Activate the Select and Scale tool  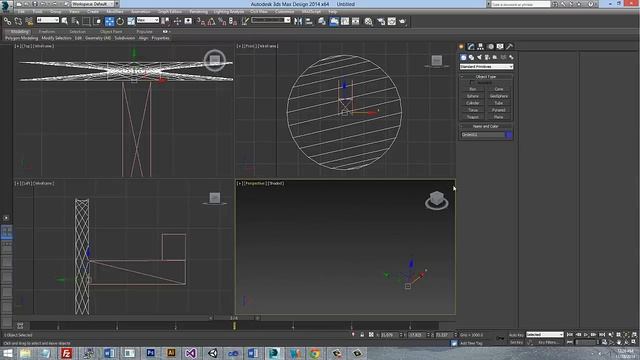pos(131,21)
